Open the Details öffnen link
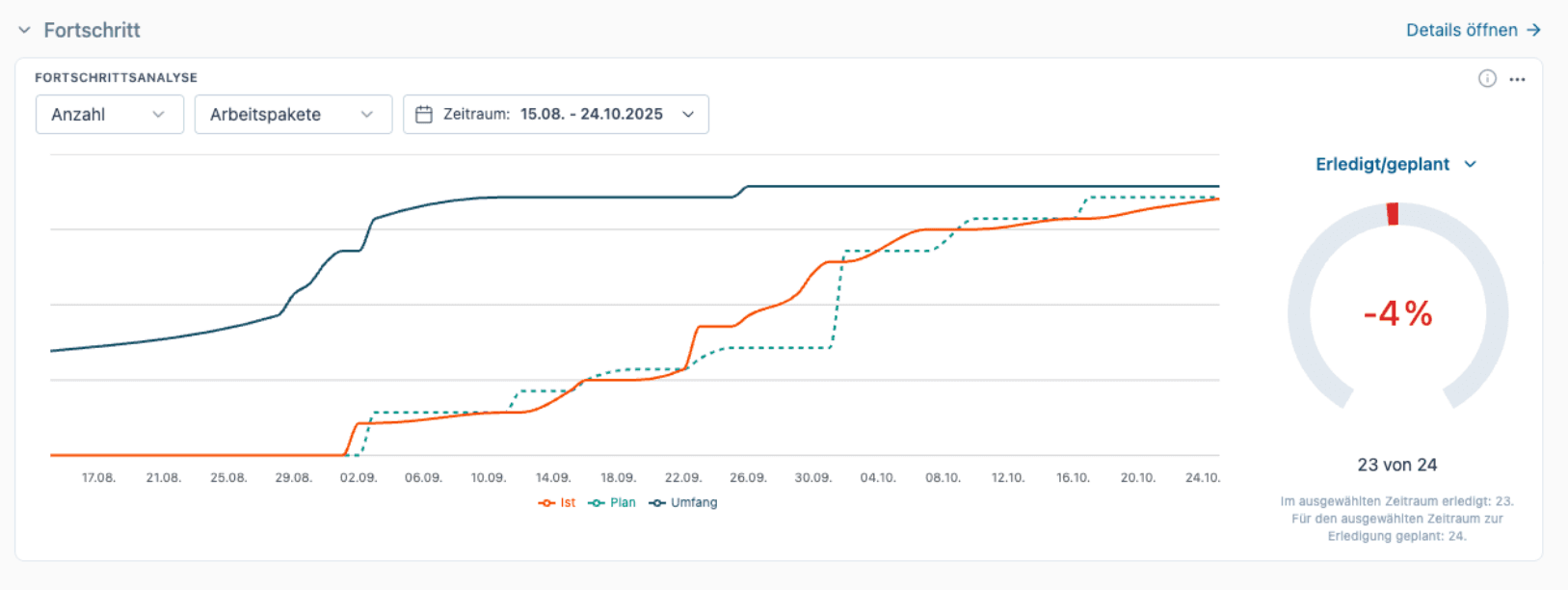Image resolution: width=1568 pixels, height=590 pixels. point(1461,31)
